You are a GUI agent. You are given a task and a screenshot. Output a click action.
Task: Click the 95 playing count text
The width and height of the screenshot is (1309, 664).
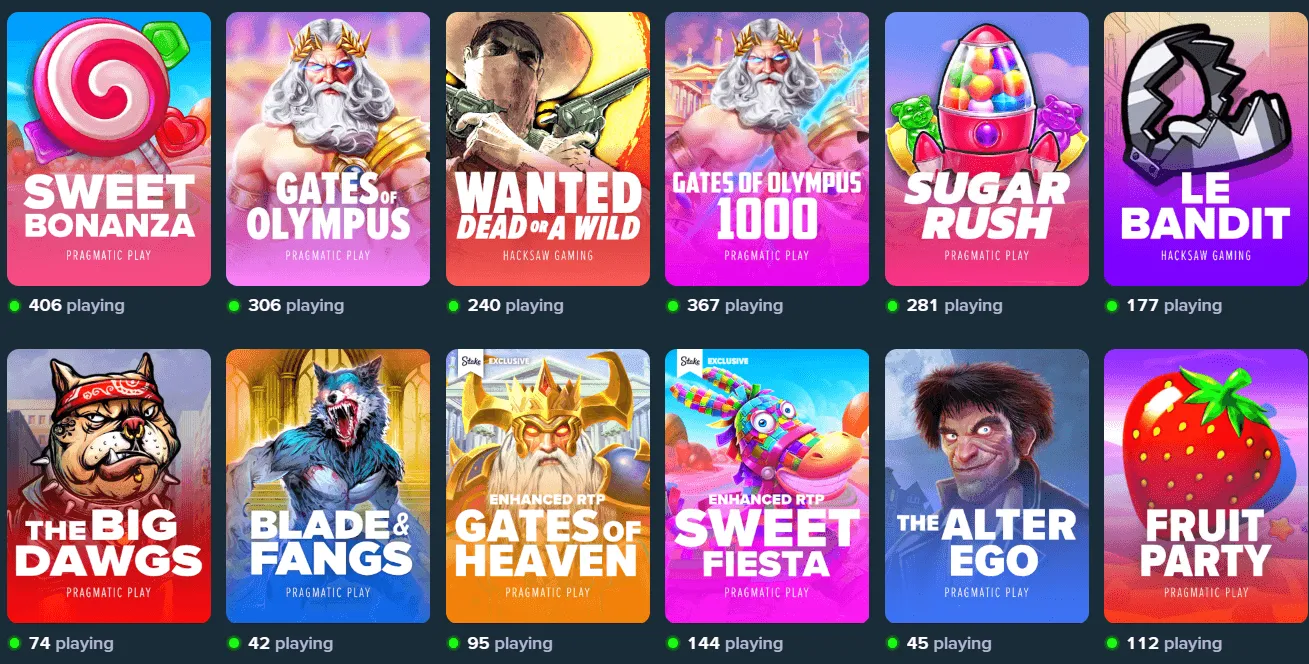click(510, 643)
